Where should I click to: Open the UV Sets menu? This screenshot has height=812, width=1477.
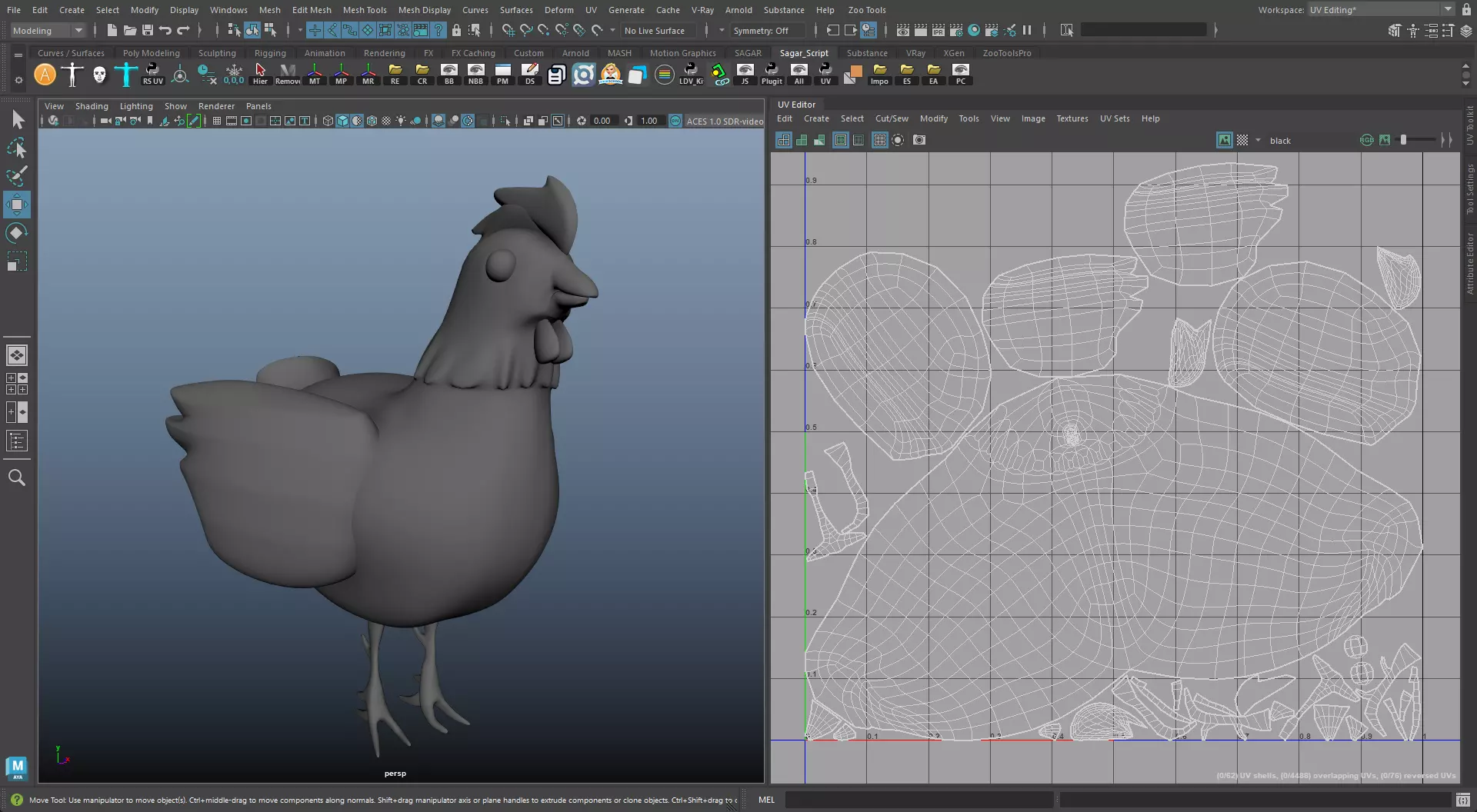pos(1114,118)
